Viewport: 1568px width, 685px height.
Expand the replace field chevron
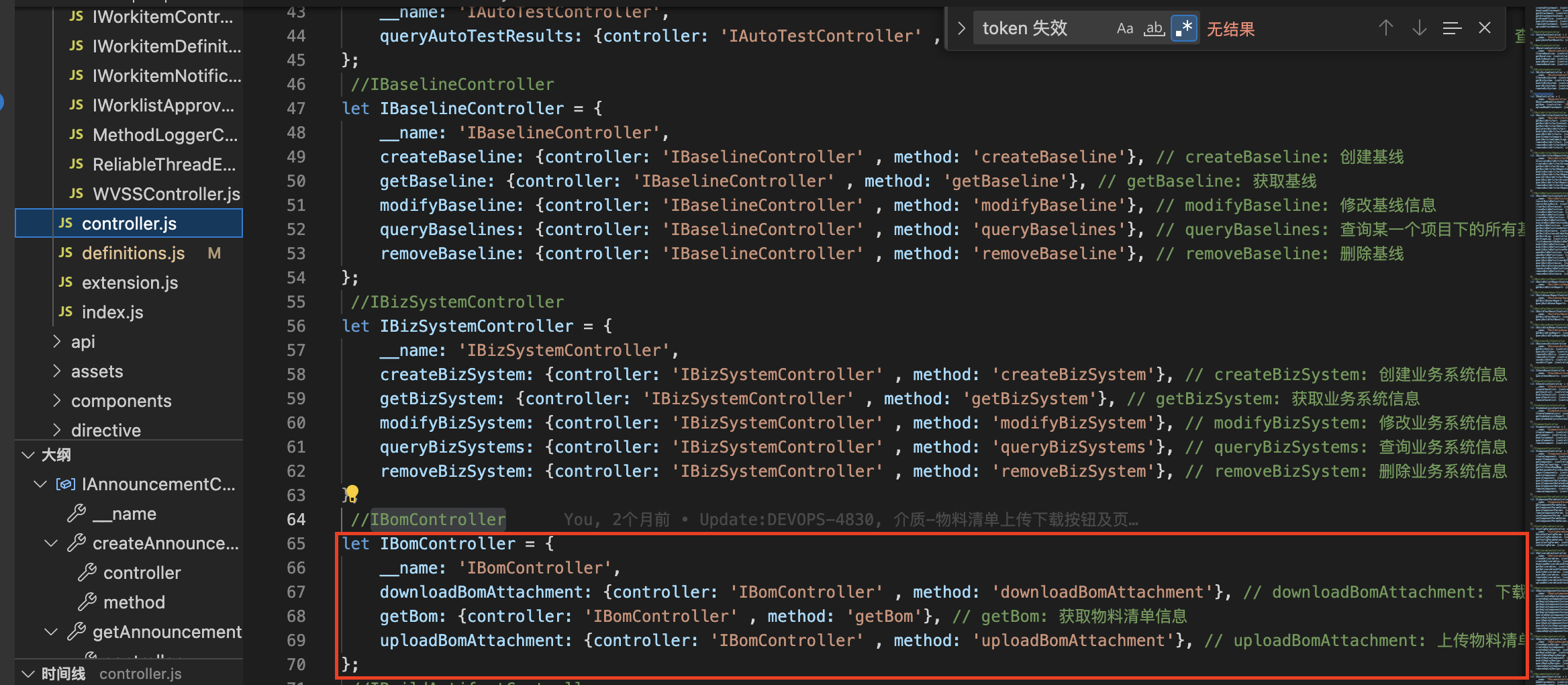[x=961, y=28]
